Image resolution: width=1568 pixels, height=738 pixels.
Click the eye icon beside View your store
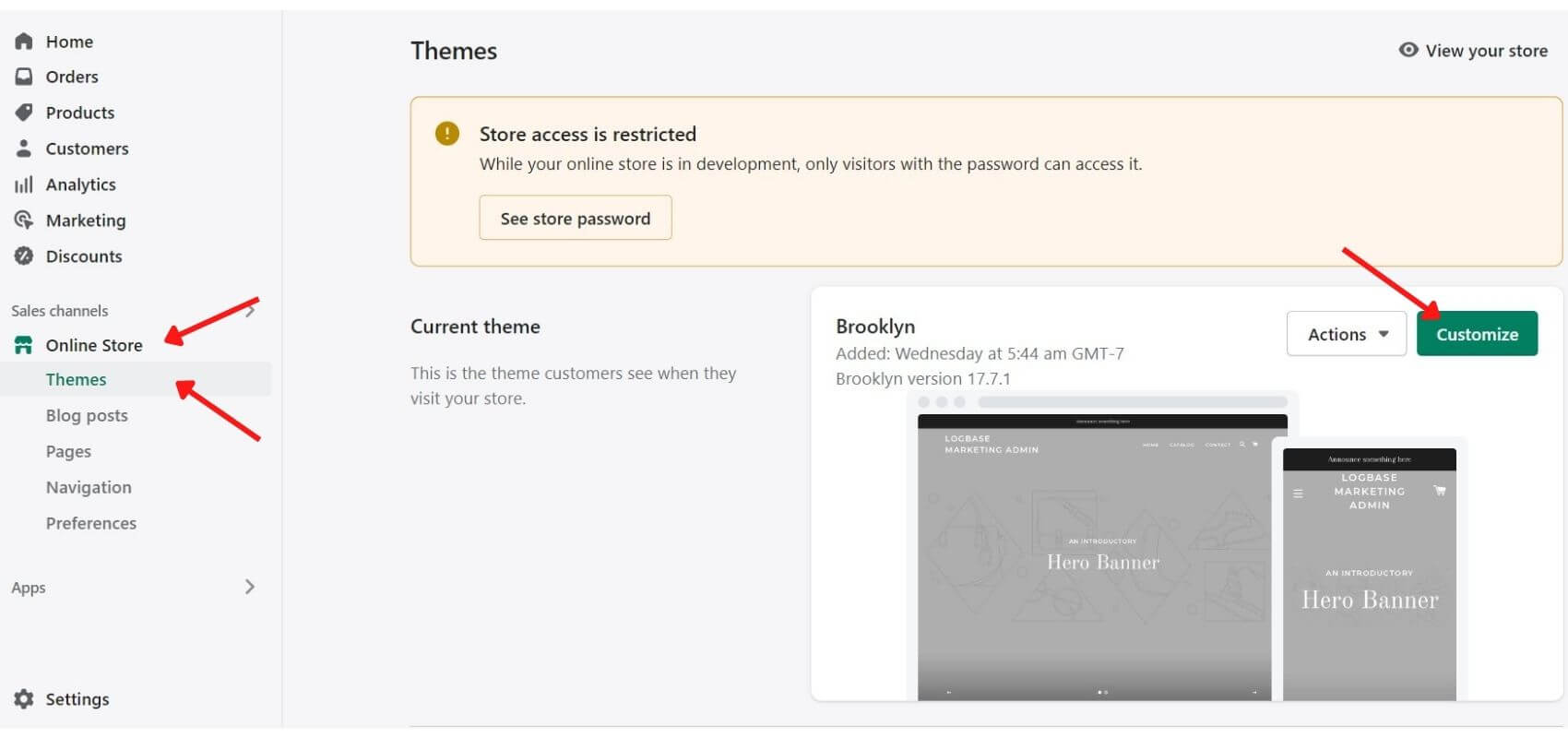pyautogui.click(x=1408, y=50)
